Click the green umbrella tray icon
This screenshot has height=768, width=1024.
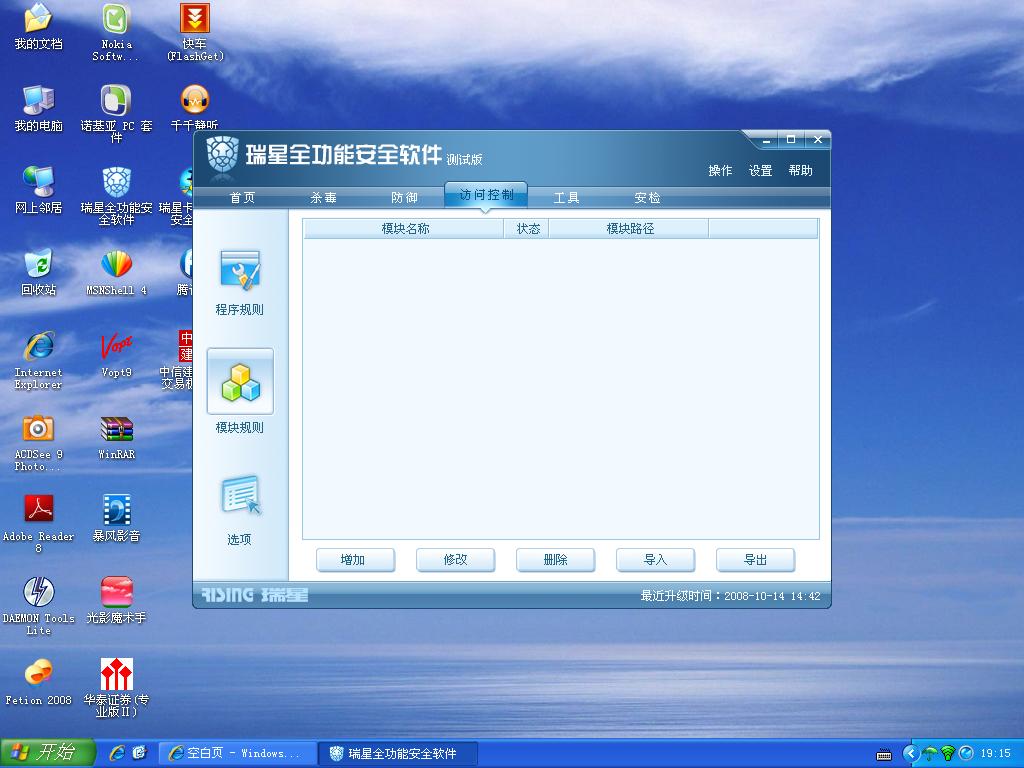(x=931, y=754)
